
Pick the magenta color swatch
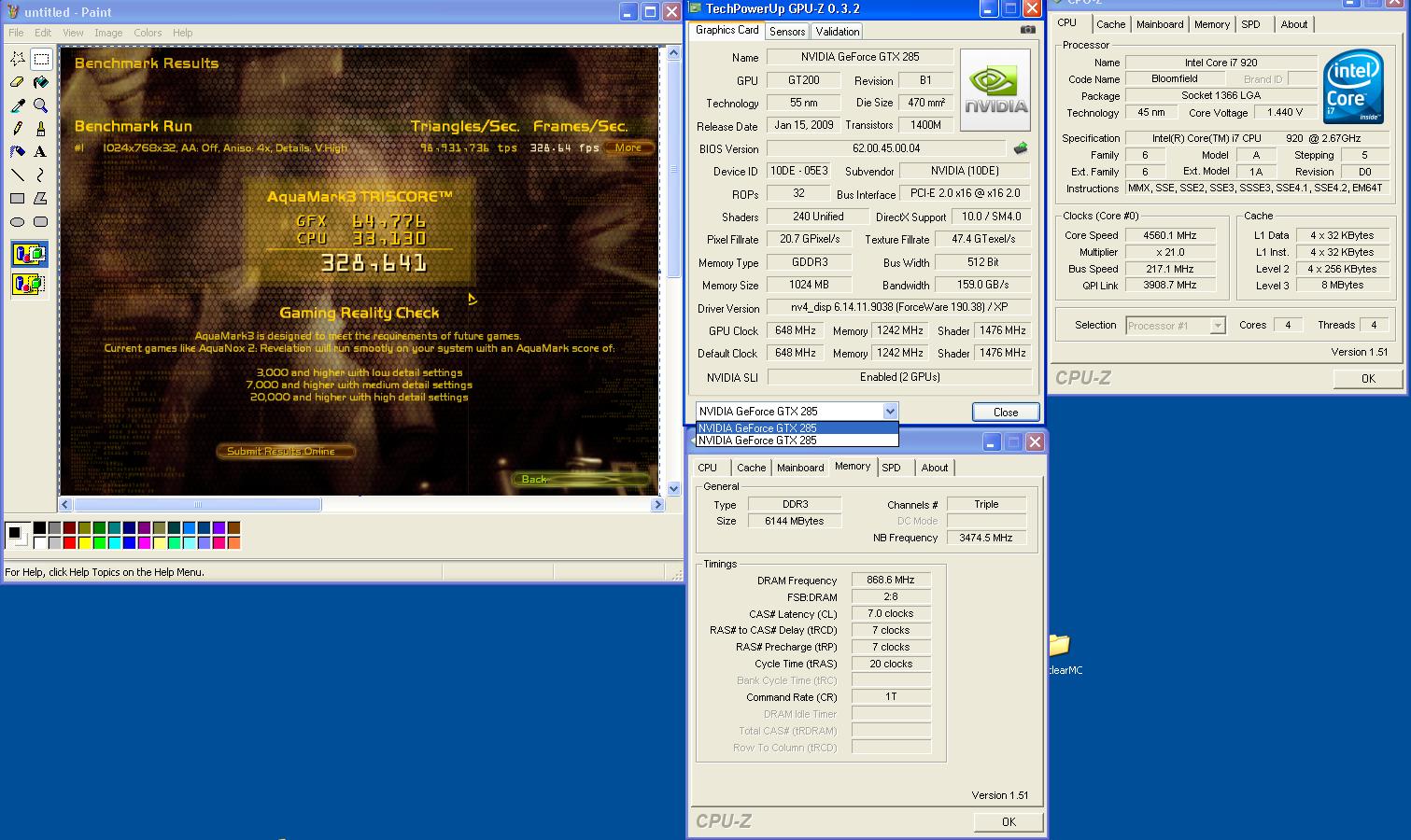pyautogui.click(x=144, y=542)
